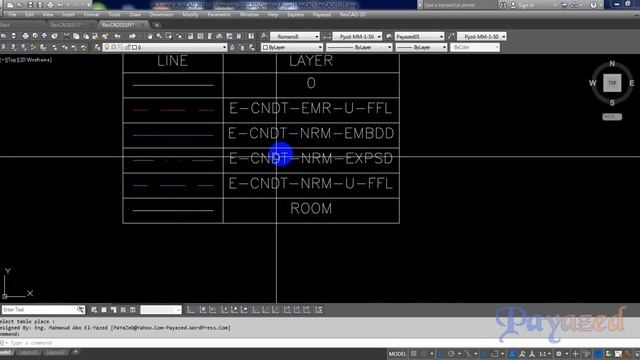
Task: Click the UCS icon on the bottom toolbar
Action: [191, 310]
